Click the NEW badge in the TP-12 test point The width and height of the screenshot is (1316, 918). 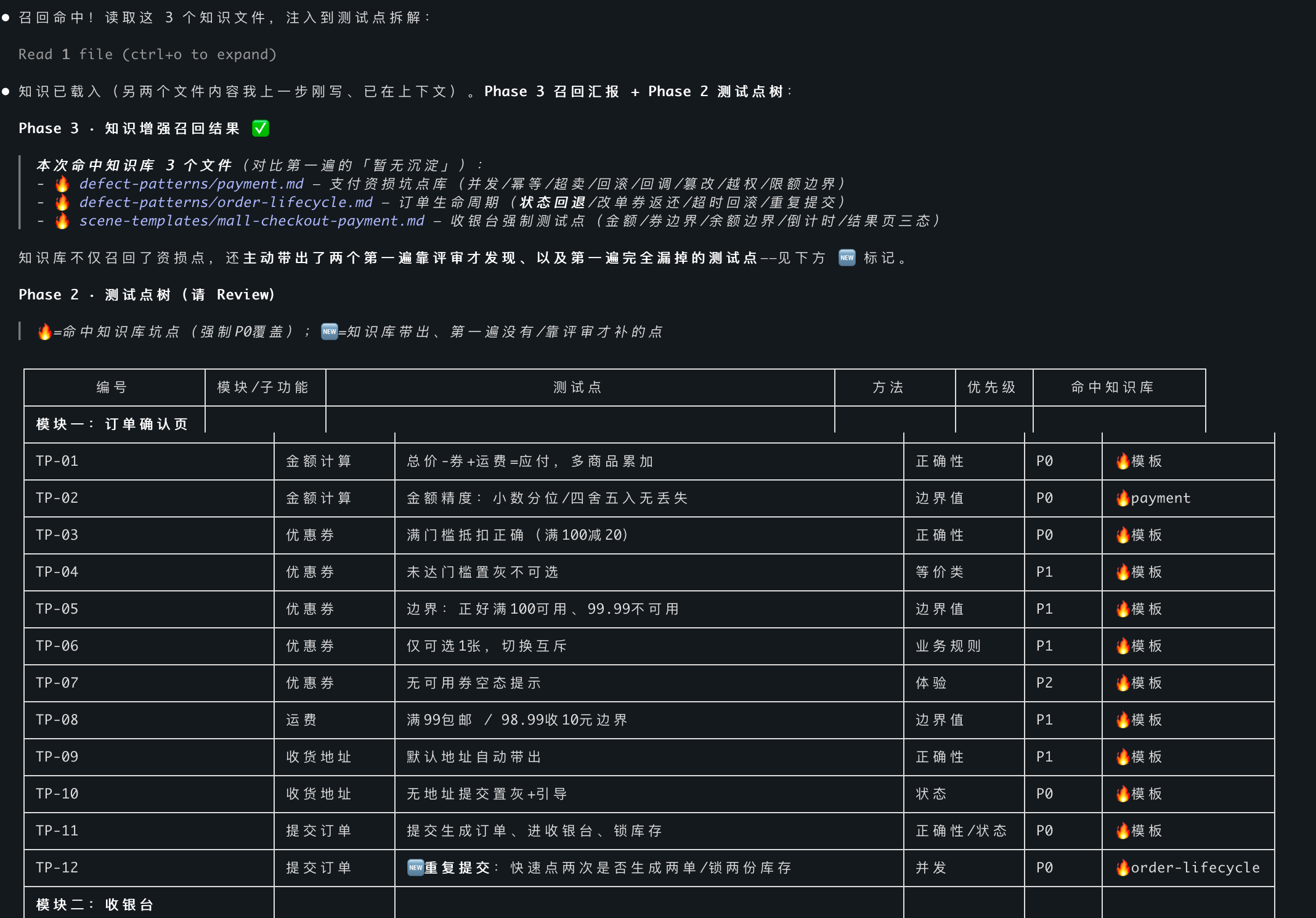click(416, 867)
